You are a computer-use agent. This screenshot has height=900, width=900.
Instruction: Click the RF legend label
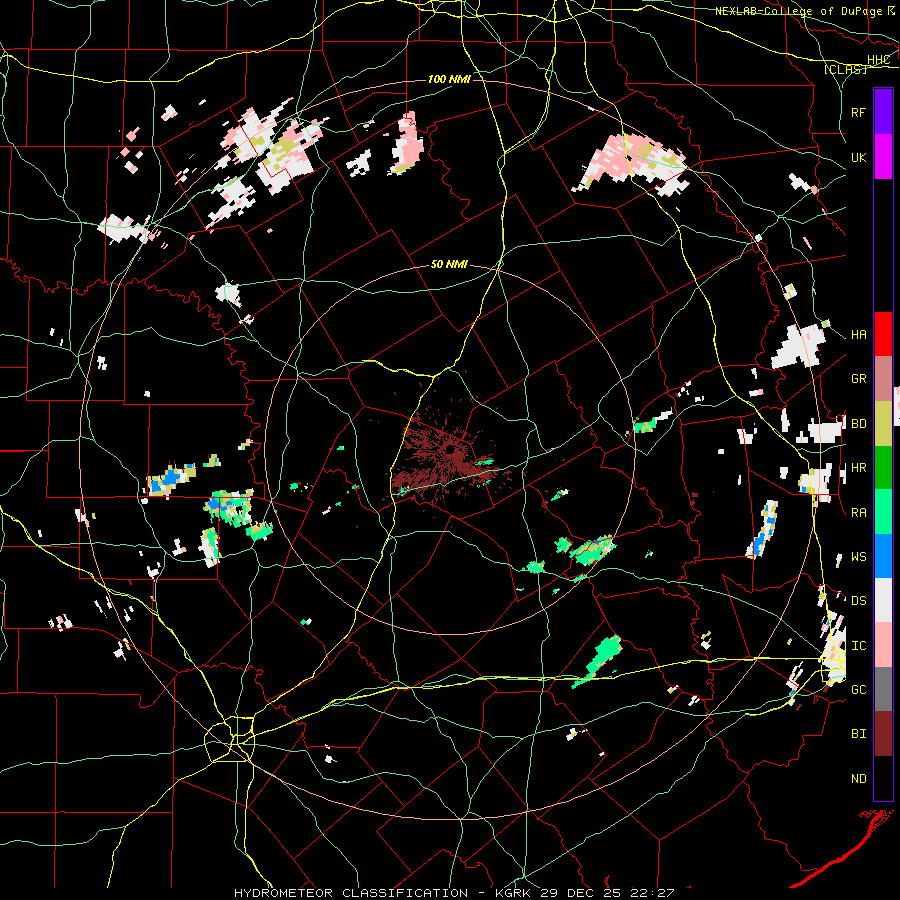(x=858, y=112)
